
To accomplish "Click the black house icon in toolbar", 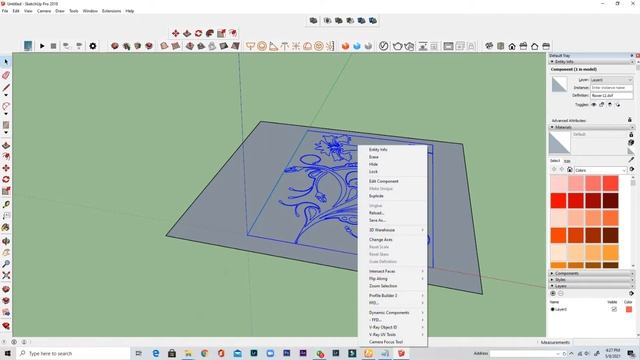I will 512,46.
